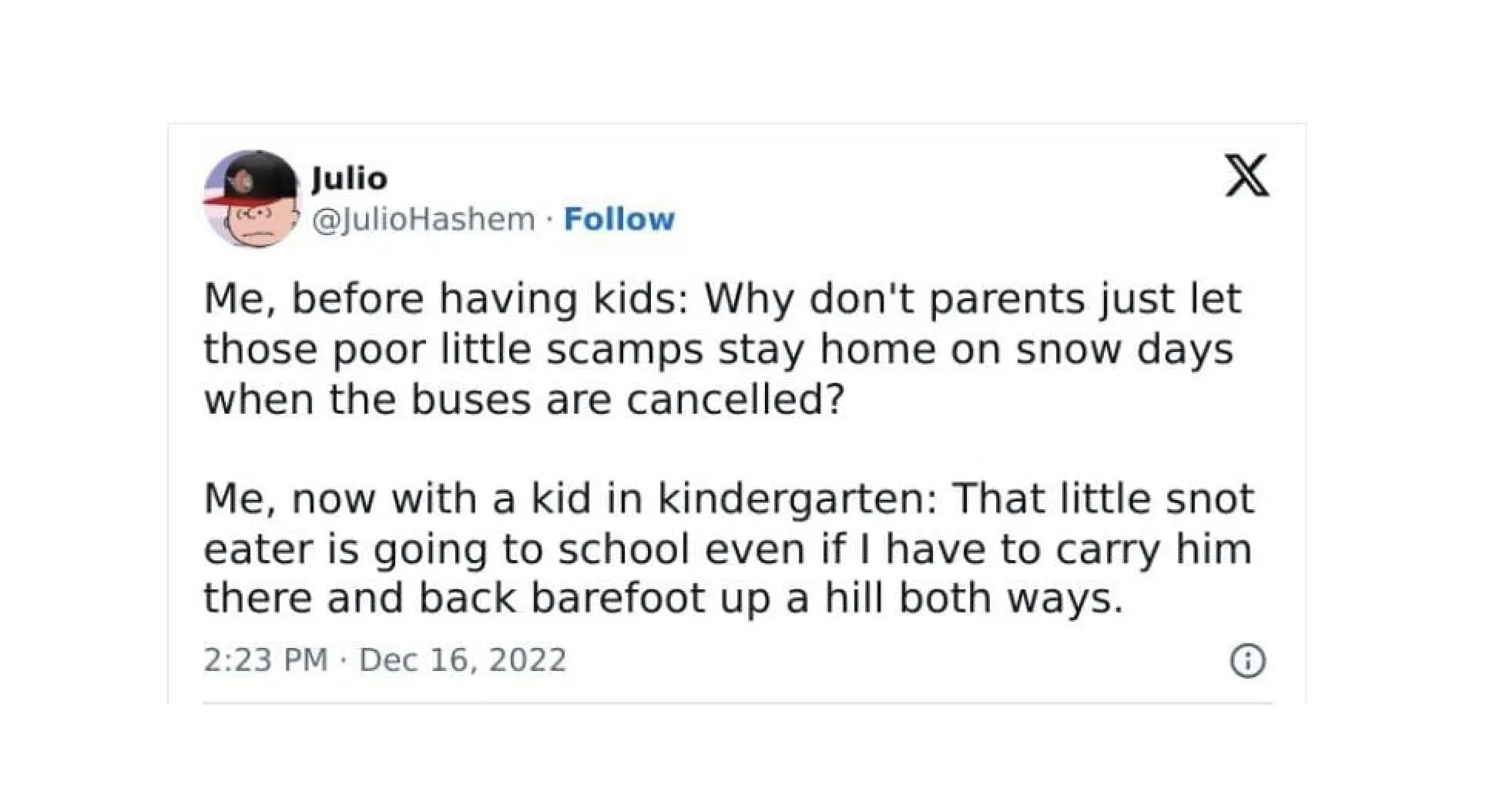
Task: Follow the JulioHashem account
Action: click(x=619, y=220)
